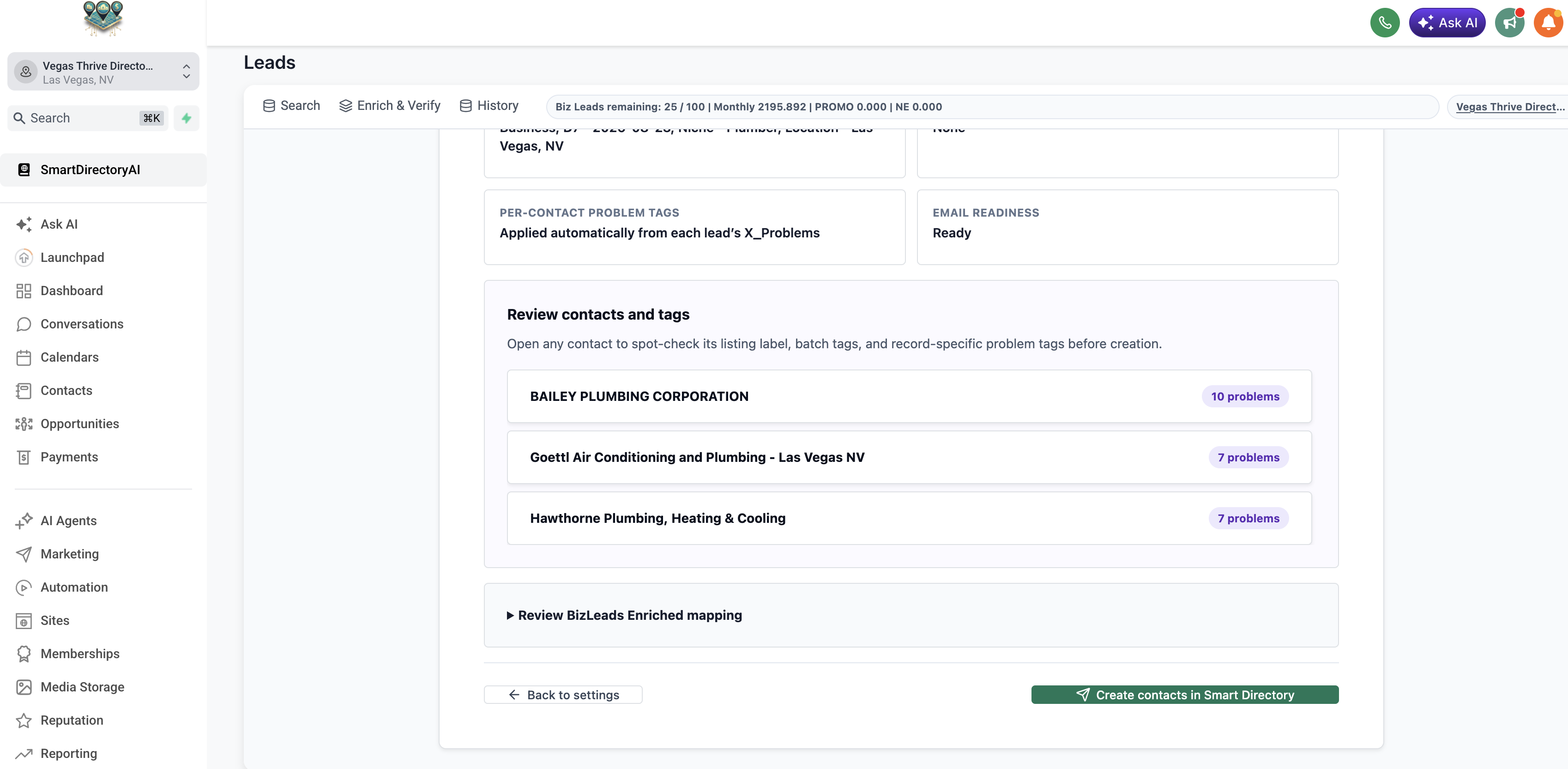Viewport: 1568px width, 769px height.
Task: Click the Media Storage image icon
Action: coord(24,687)
